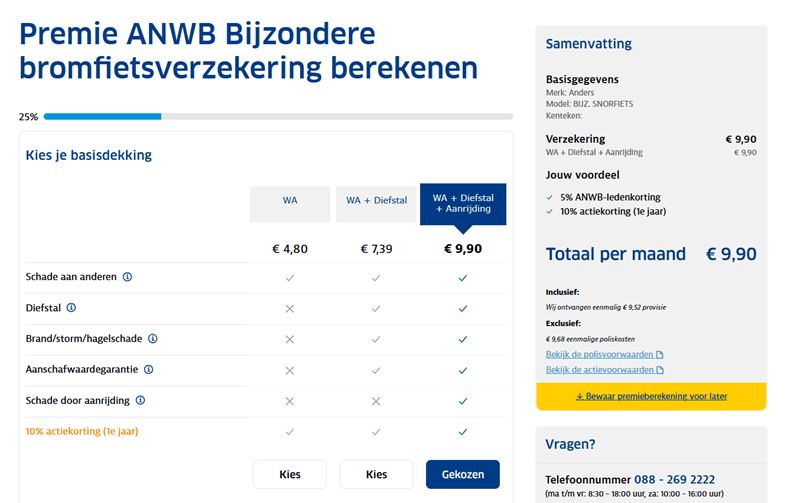Screen dimensions: 800x503
Task: Open info icon next to Schade aan anderen
Action: [128, 276]
